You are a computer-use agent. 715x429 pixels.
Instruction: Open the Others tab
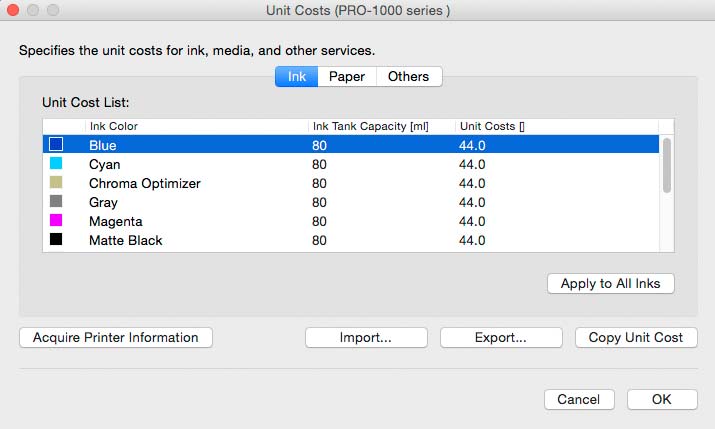pyautogui.click(x=409, y=77)
